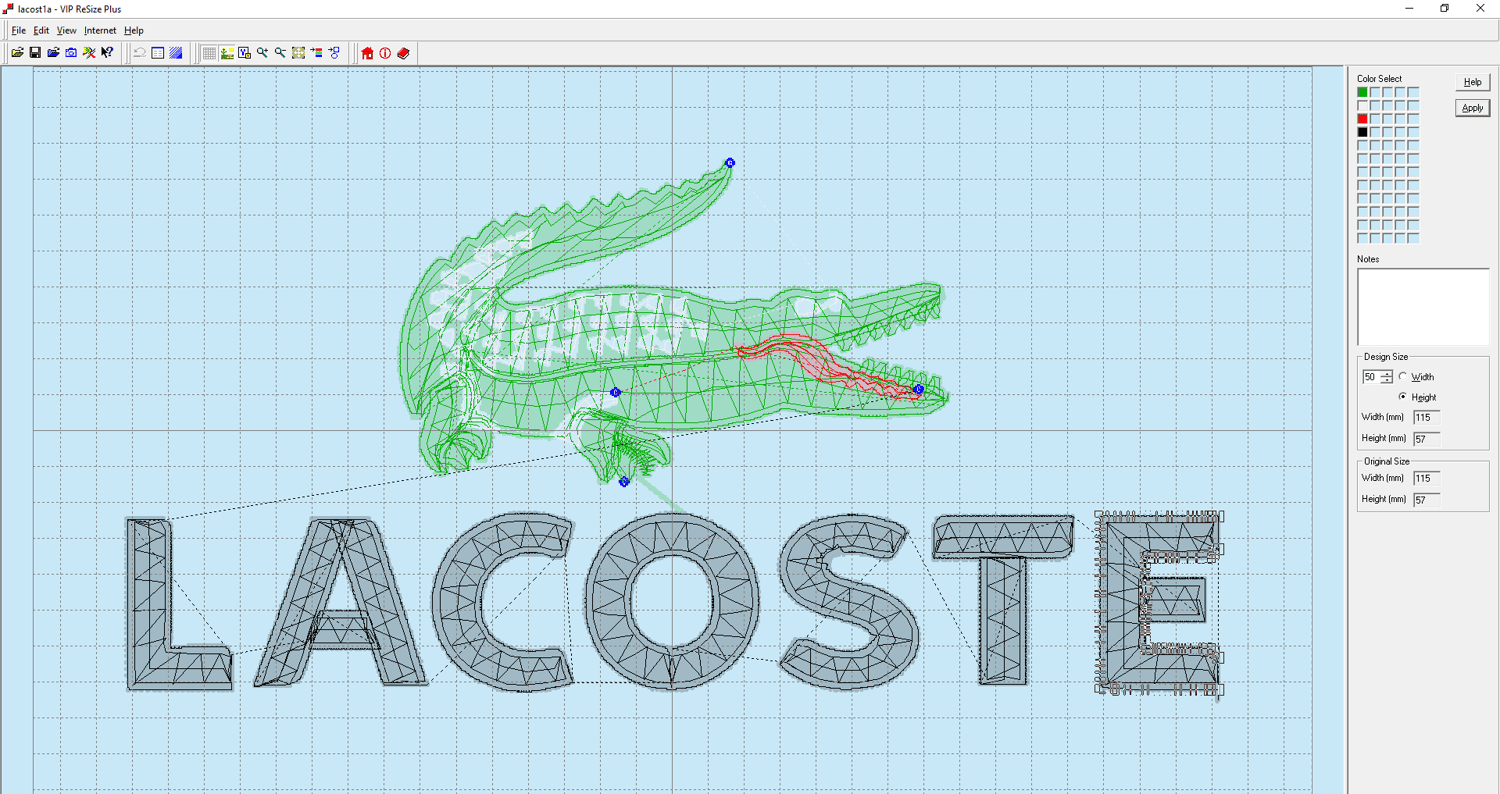This screenshot has height=794, width=1500.
Task: Select the white color swatch
Action: [x=1362, y=105]
